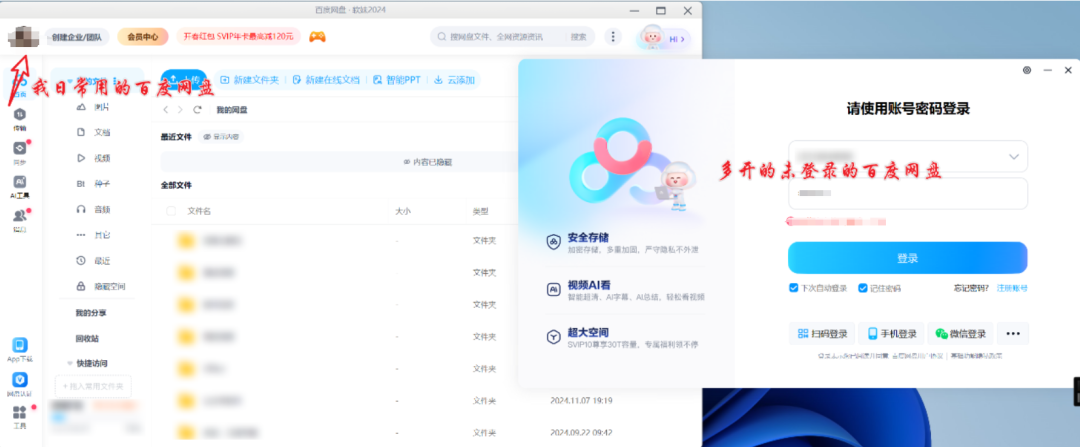This screenshot has width=1080, height=447.
Task: Click the password field in login window
Action: tap(908, 194)
